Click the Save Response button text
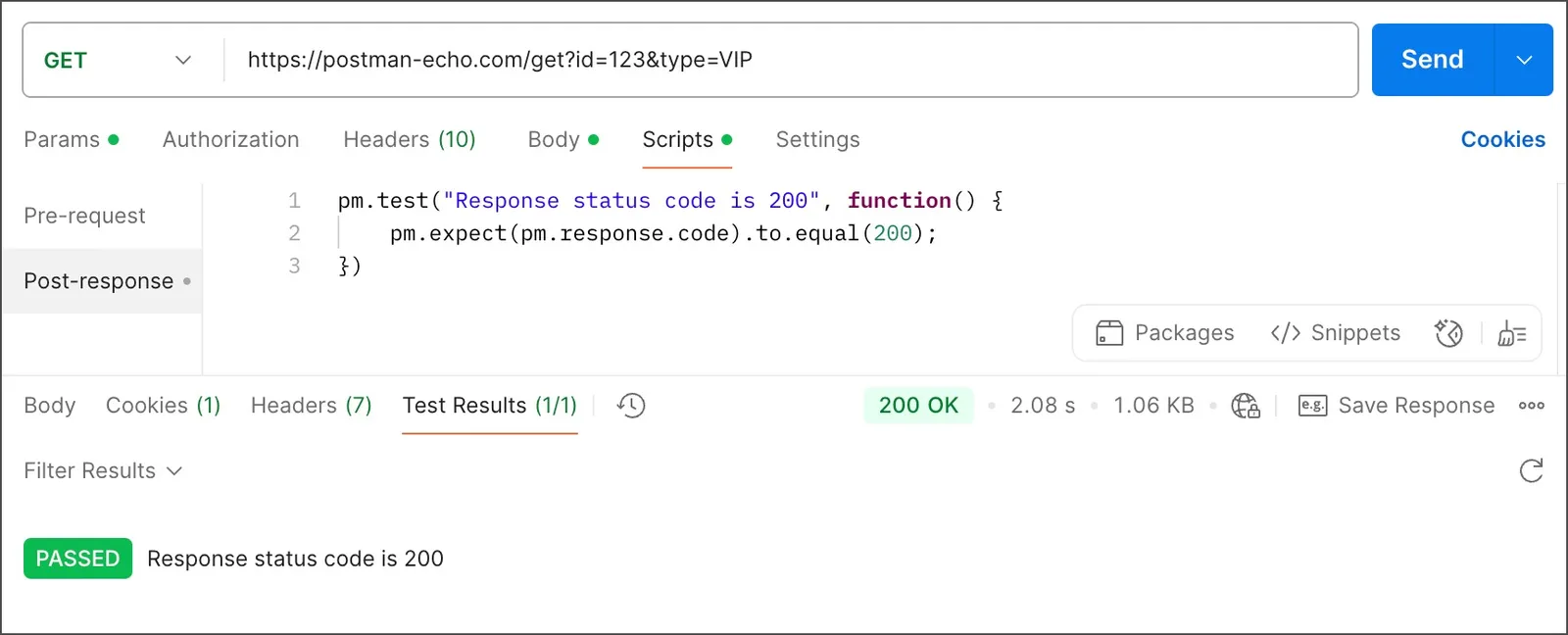 (x=1416, y=406)
